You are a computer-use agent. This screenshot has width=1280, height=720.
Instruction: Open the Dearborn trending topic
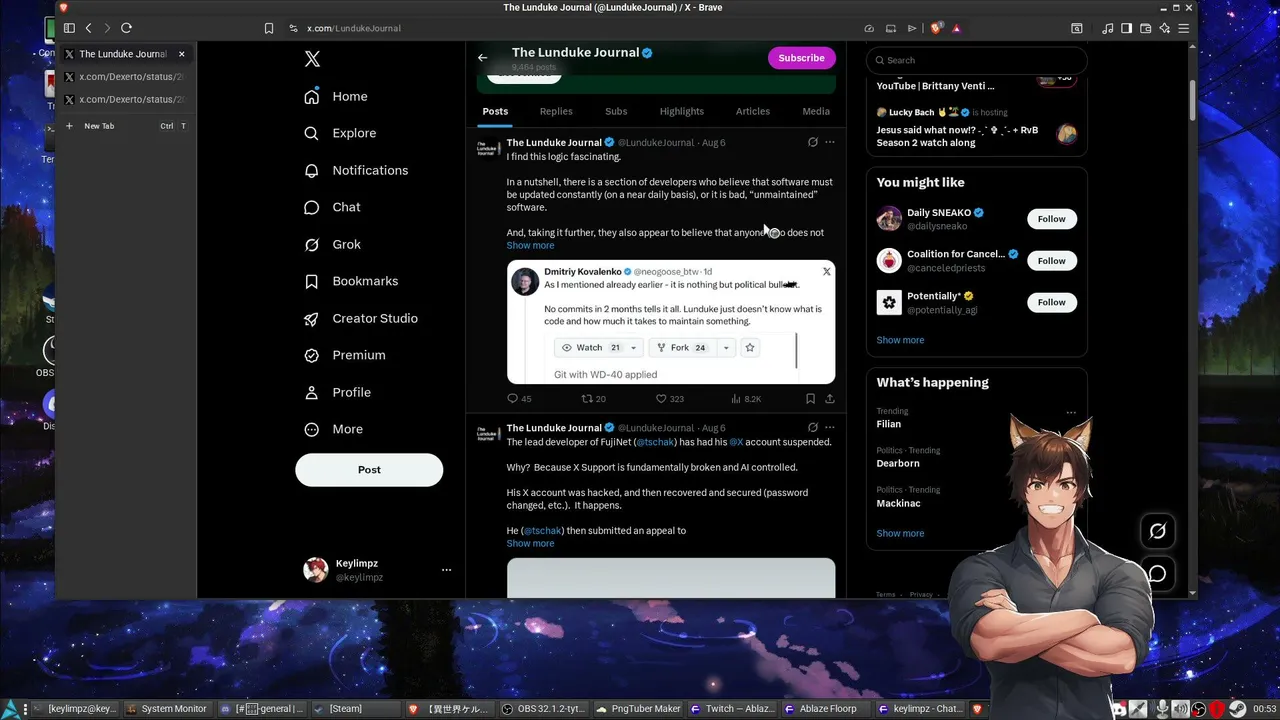pos(897,464)
